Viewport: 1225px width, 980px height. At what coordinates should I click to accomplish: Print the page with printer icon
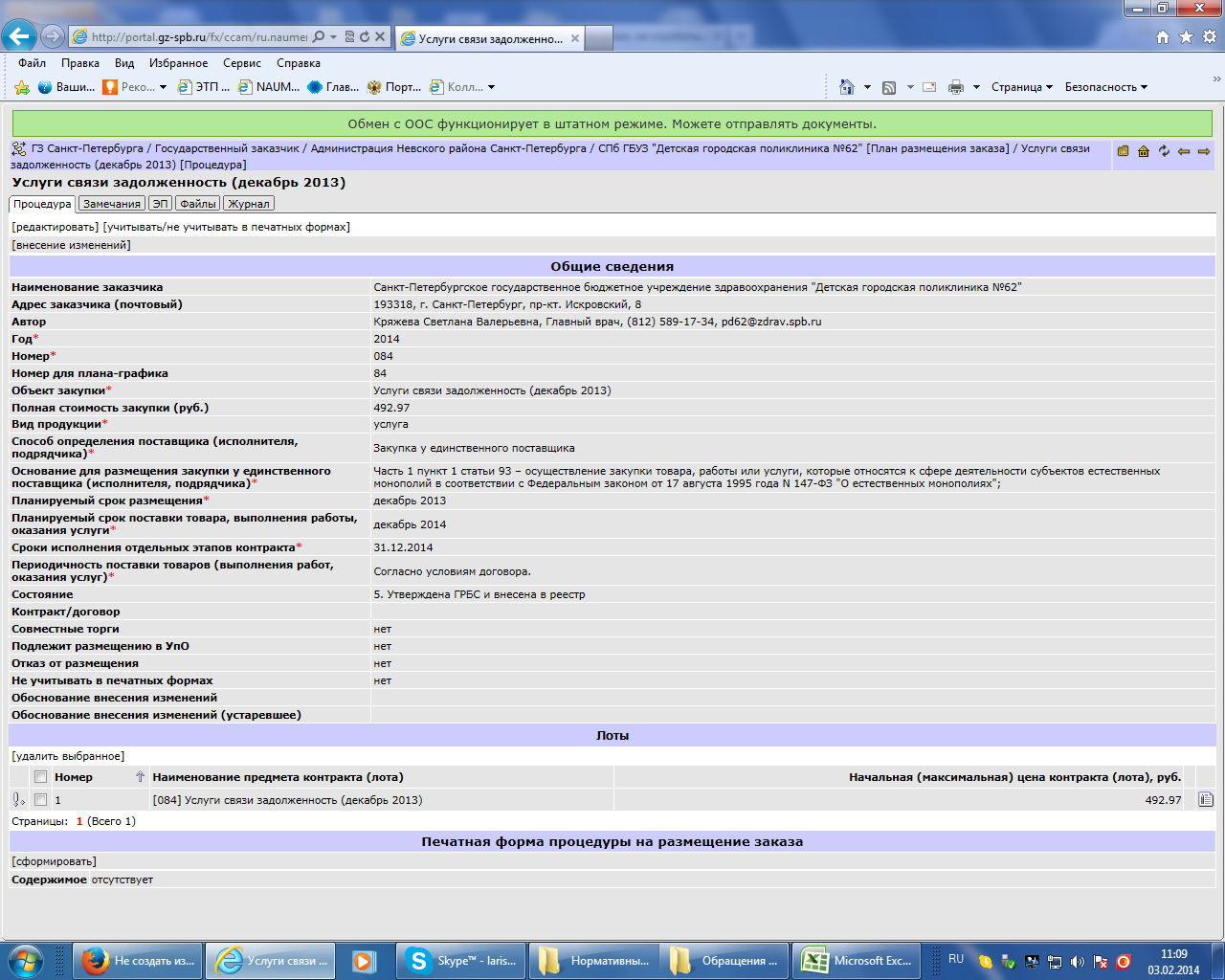[955, 87]
